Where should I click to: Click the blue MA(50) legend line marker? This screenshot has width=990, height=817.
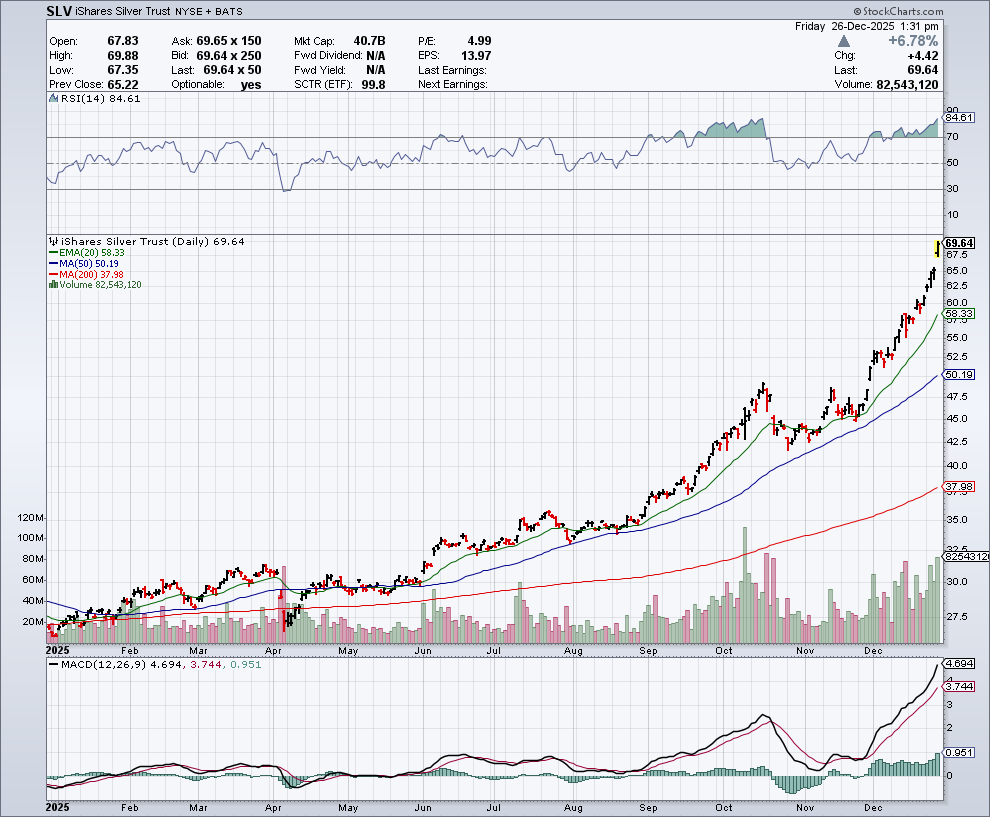click(54, 263)
